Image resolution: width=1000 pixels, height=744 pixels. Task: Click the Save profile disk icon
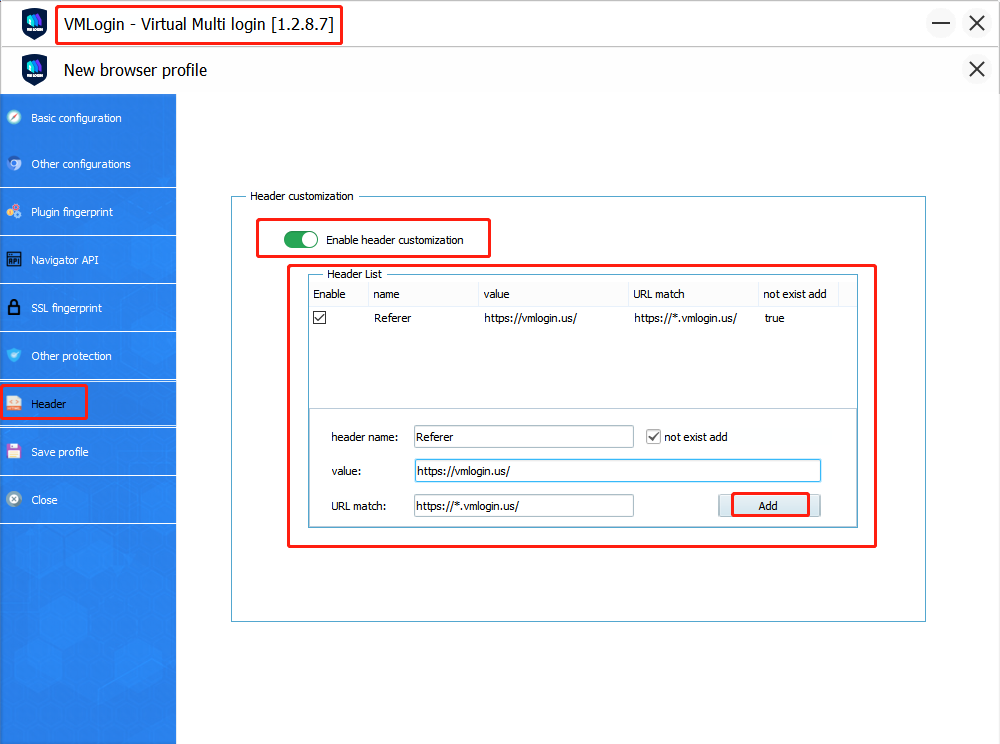pos(14,452)
